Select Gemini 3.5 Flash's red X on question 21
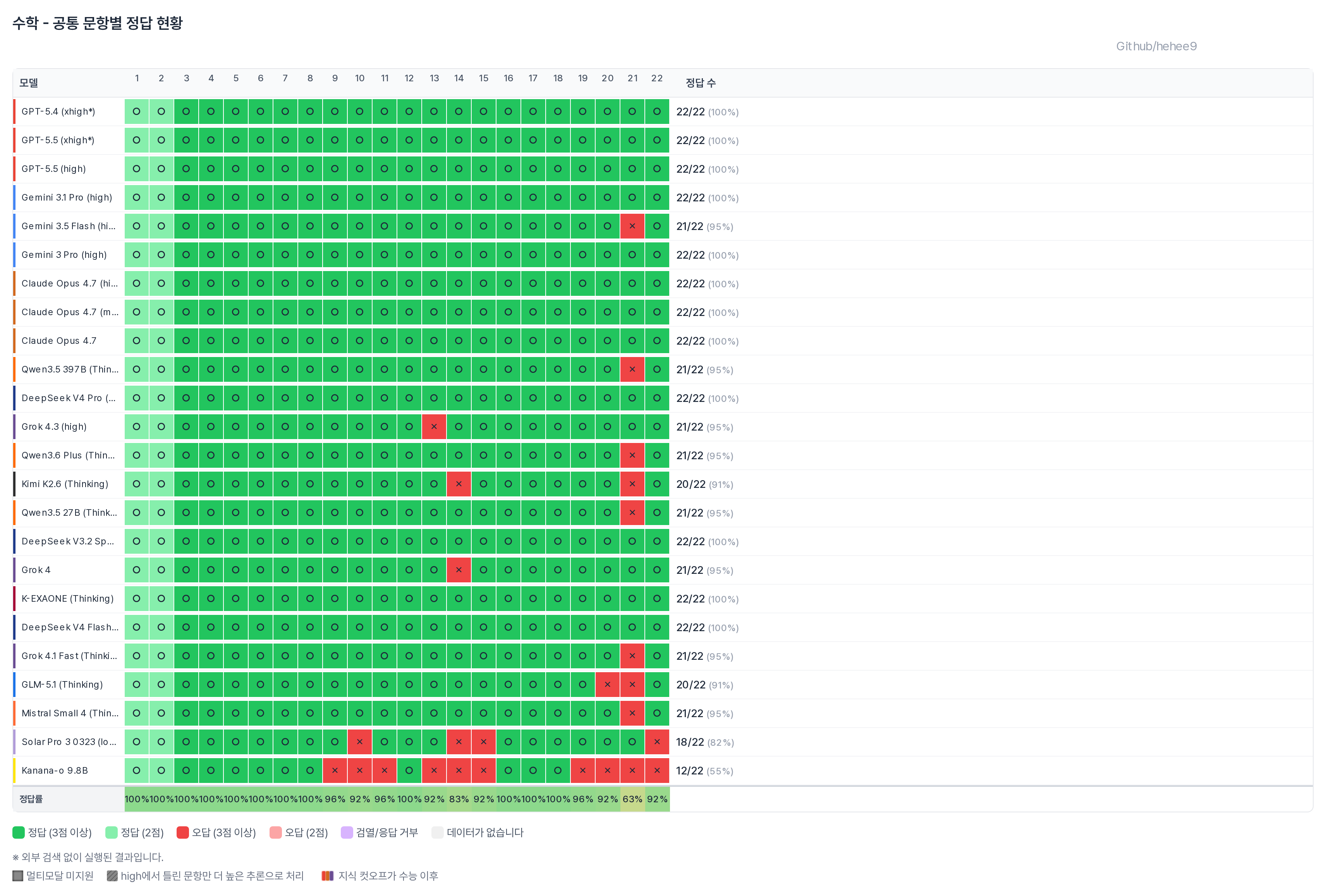Screen dimensions: 1326x896 coord(632,226)
